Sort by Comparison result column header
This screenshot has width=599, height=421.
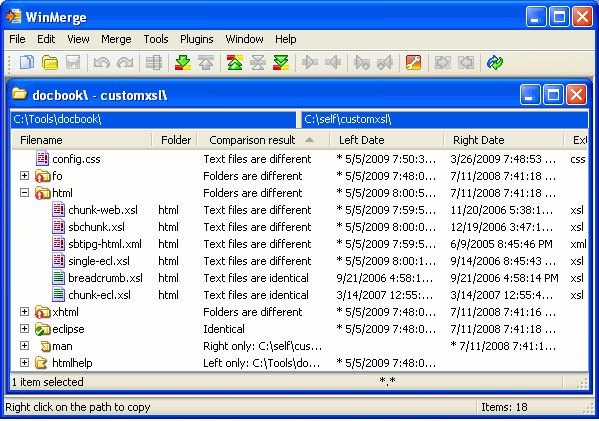tap(263, 140)
